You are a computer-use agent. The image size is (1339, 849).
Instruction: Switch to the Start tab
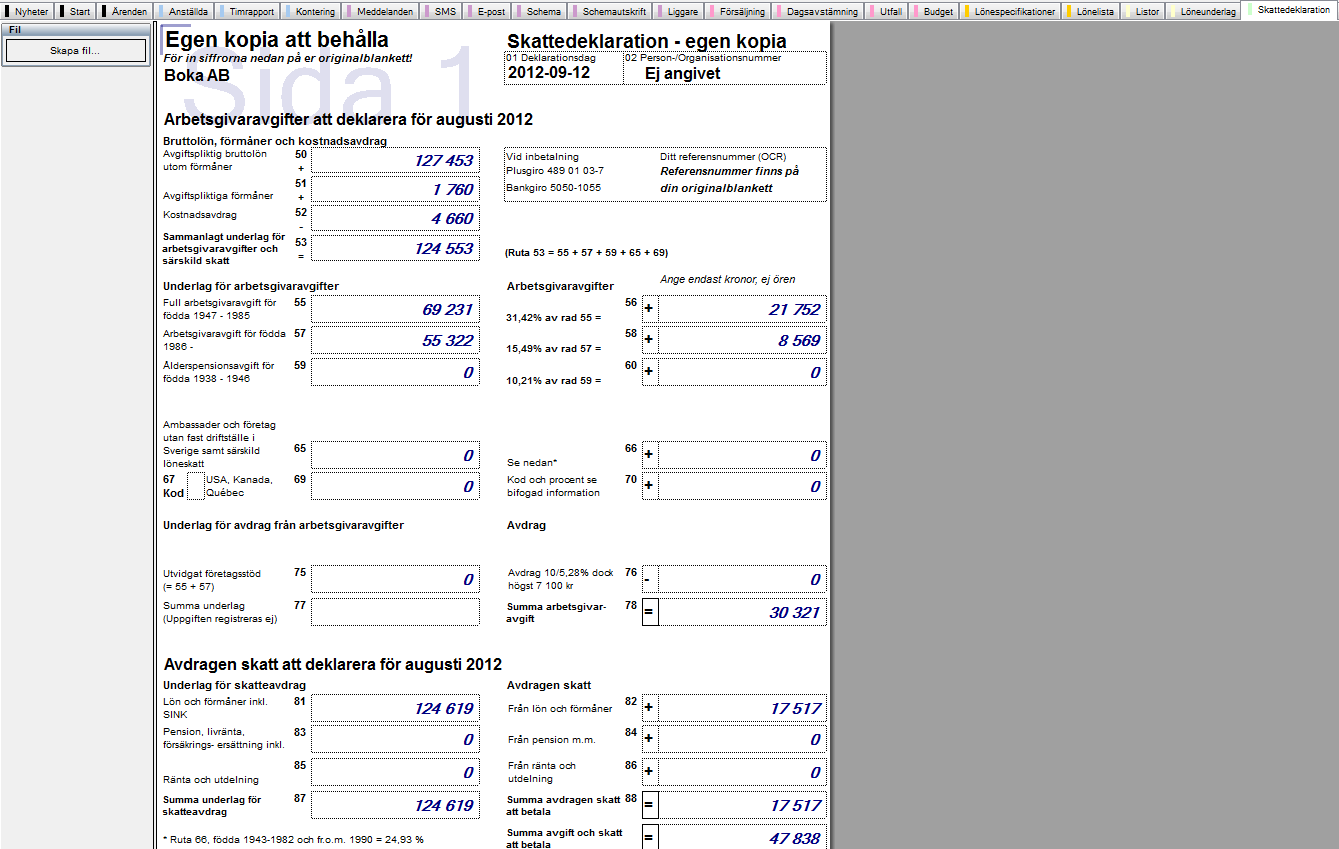(x=76, y=12)
